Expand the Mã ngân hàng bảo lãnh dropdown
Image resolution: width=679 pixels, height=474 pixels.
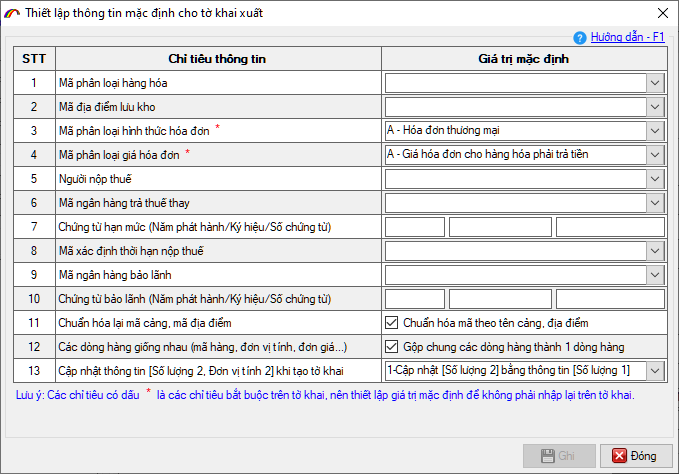click(655, 275)
